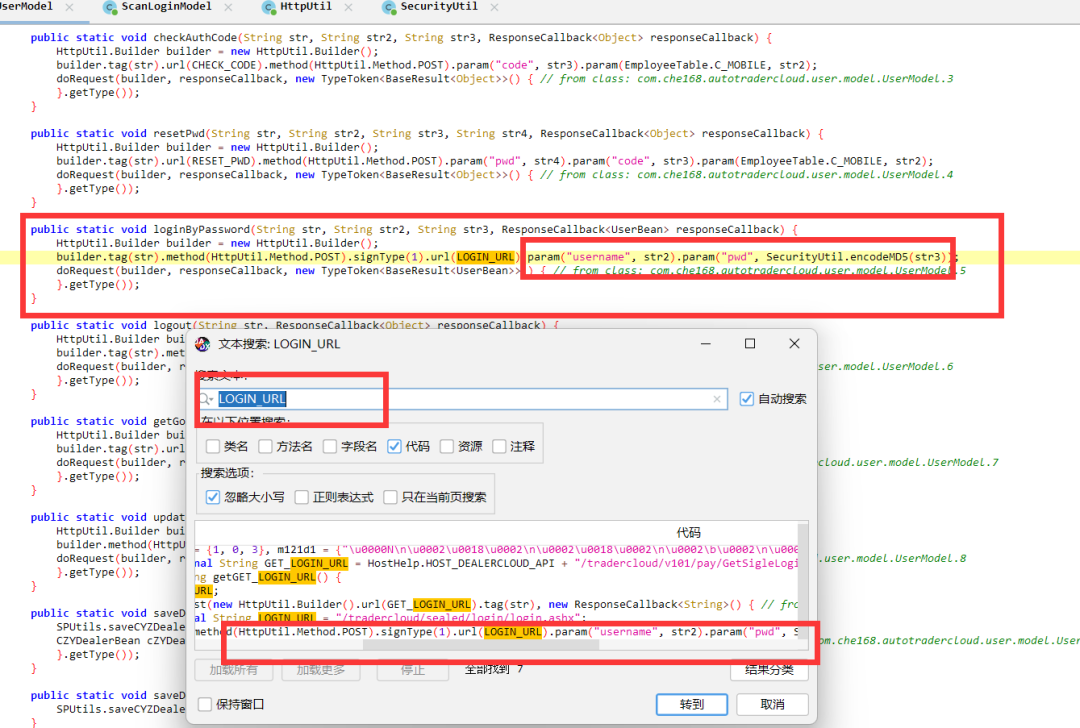Image resolution: width=1080 pixels, height=728 pixels.
Task: Click the LOGIN_URL search input field
Action: click(x=460, y=399)
